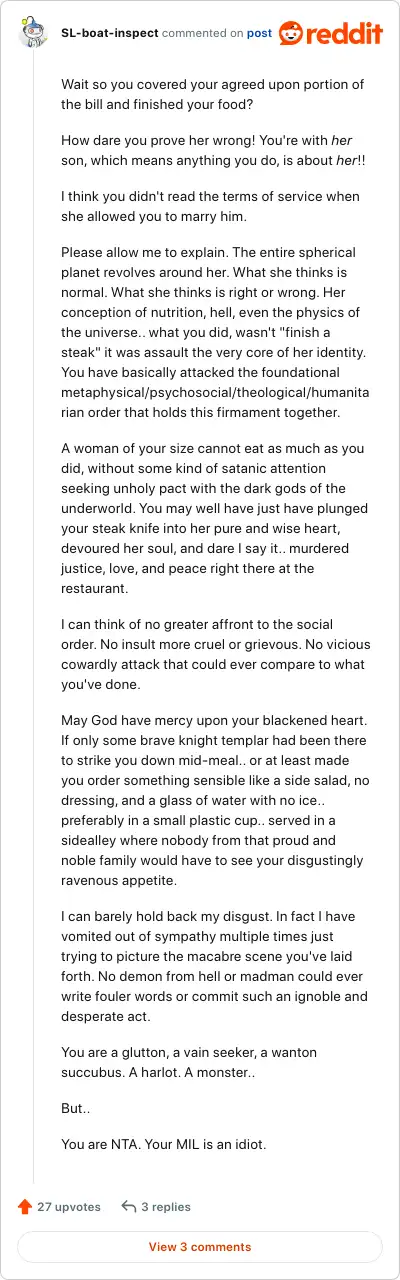Screen dimensions: 400x1280
Task: Click the orange upvote arrow icon
Action: (25, 1207)
